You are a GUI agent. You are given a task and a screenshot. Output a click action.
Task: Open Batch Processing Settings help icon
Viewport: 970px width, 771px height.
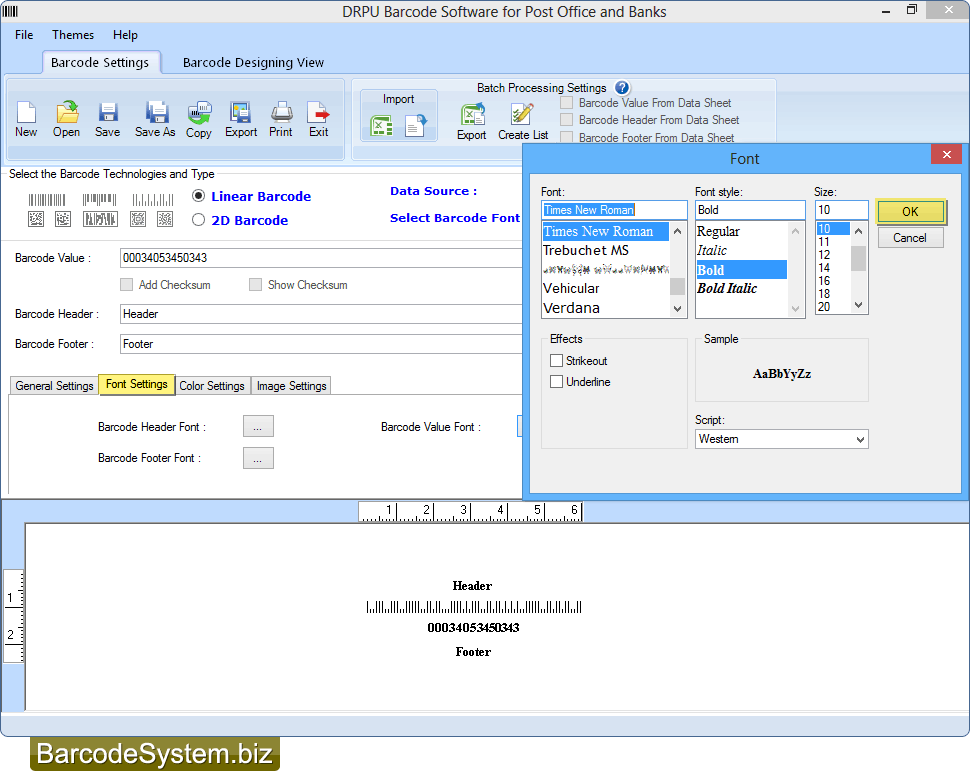pyautogui.click(x=622, y=88)
